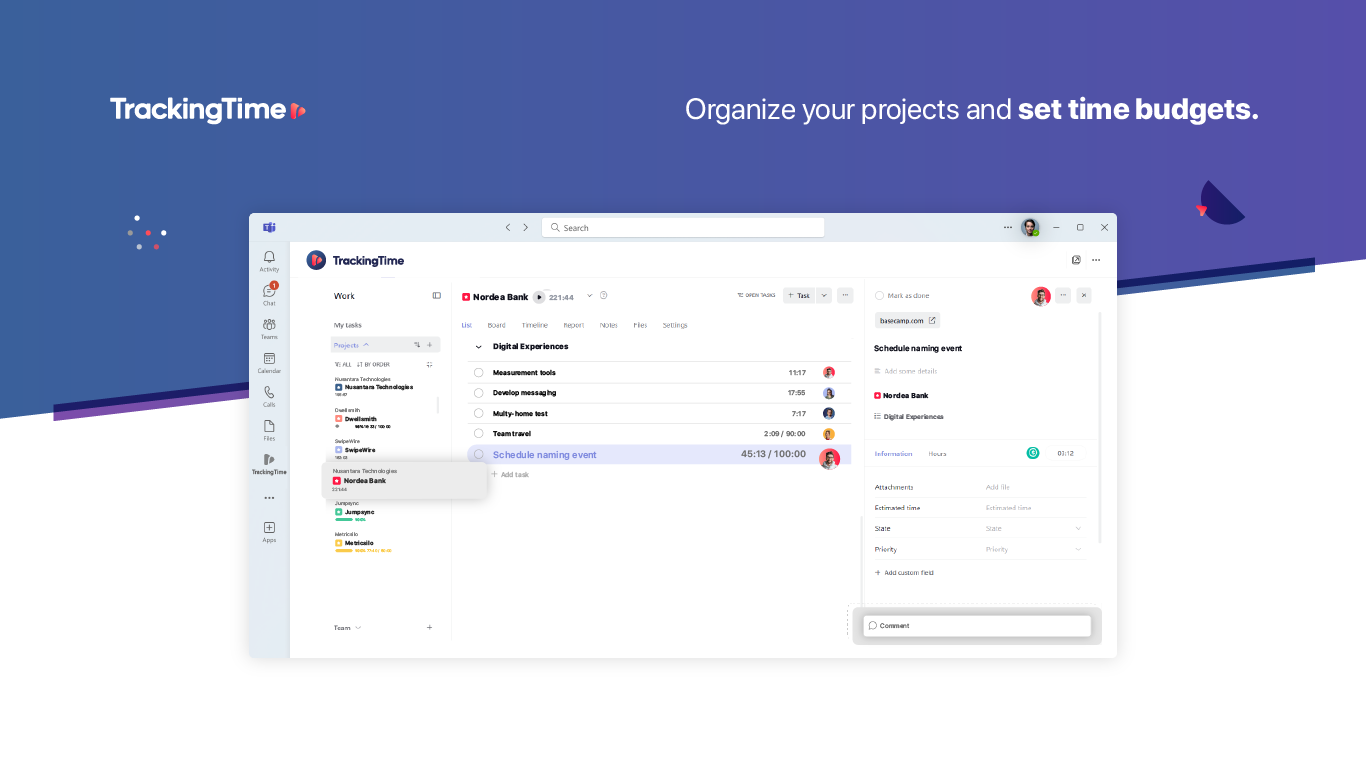Check off Develop messaging task
The width and height of the screenshot is (1366, 768).
[x=479, y=393]
